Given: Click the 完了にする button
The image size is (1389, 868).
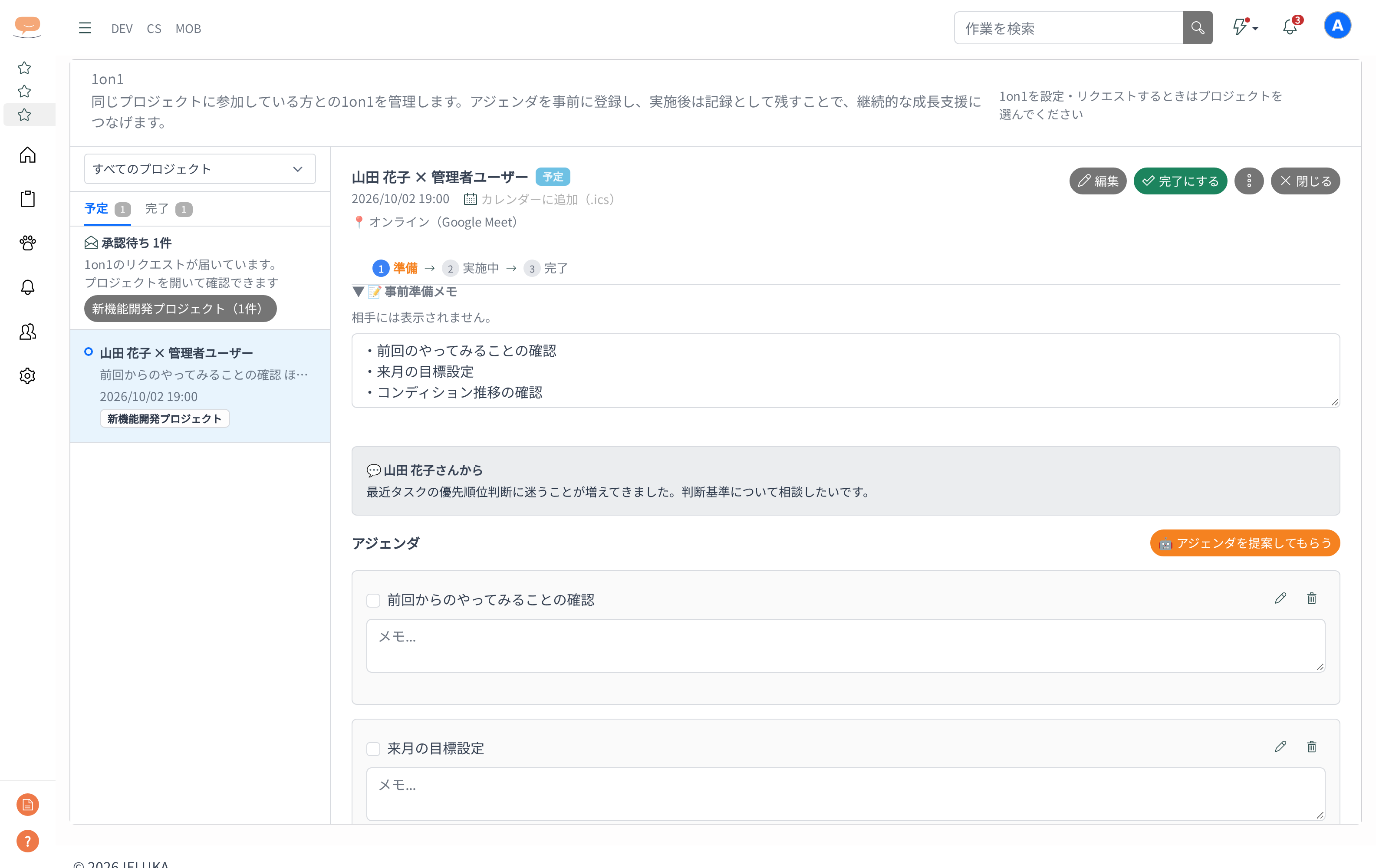Looking at the screenshot, I should pos(1180,181).
